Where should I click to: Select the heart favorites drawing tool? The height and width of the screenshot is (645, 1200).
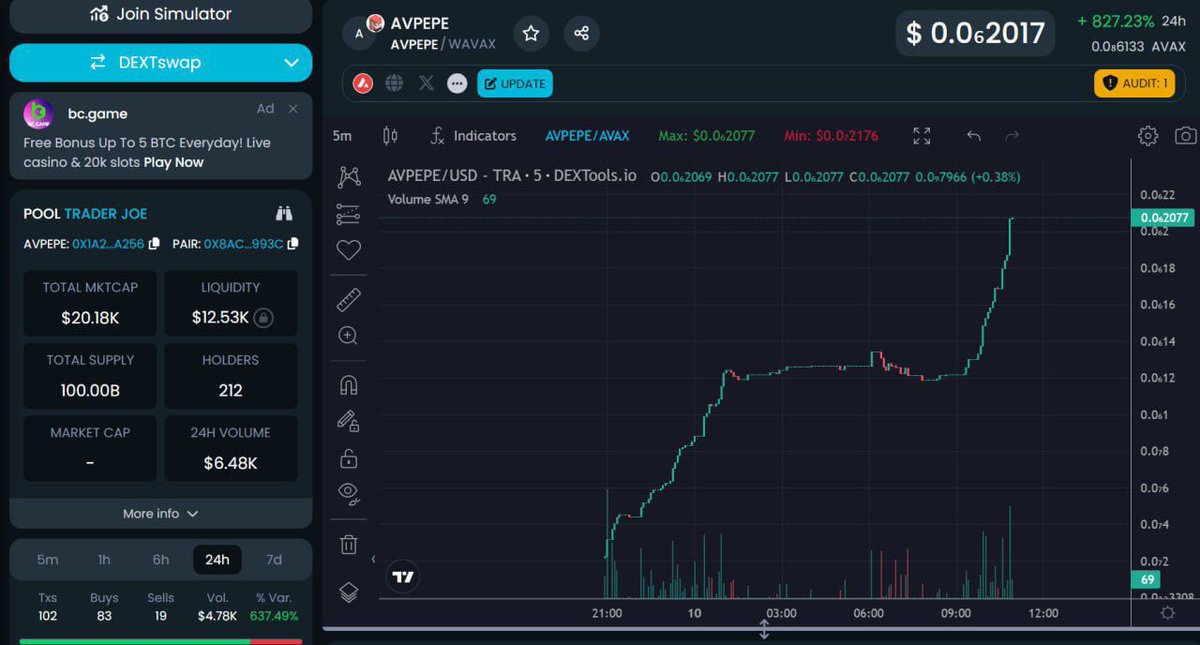pyautogui.click(x=348, y=250)
